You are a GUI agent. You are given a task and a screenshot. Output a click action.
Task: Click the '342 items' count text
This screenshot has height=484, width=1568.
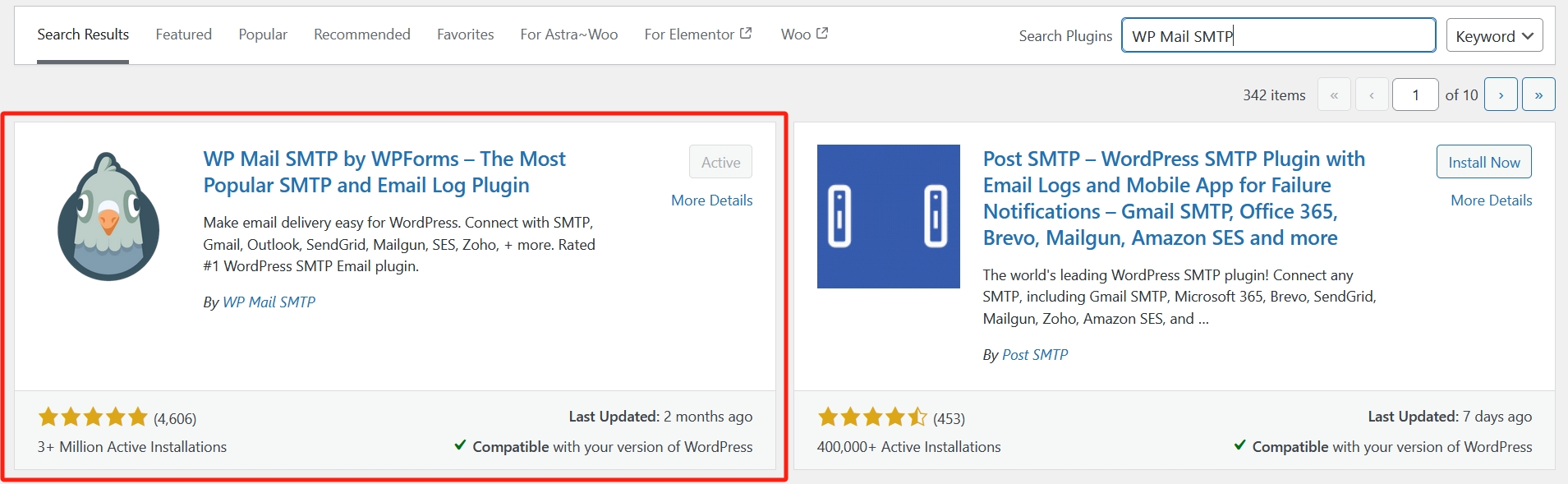coord(1274,95)
